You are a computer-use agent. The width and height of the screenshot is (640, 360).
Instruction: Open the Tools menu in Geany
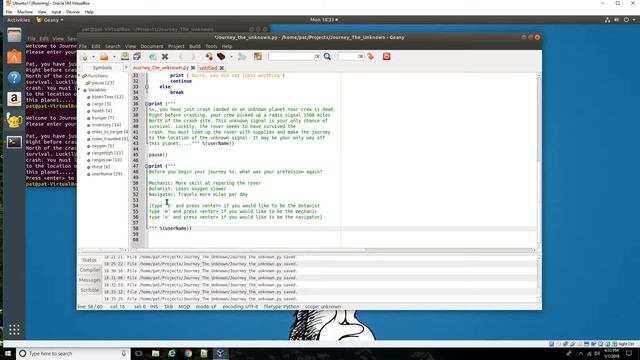[211, 46]
